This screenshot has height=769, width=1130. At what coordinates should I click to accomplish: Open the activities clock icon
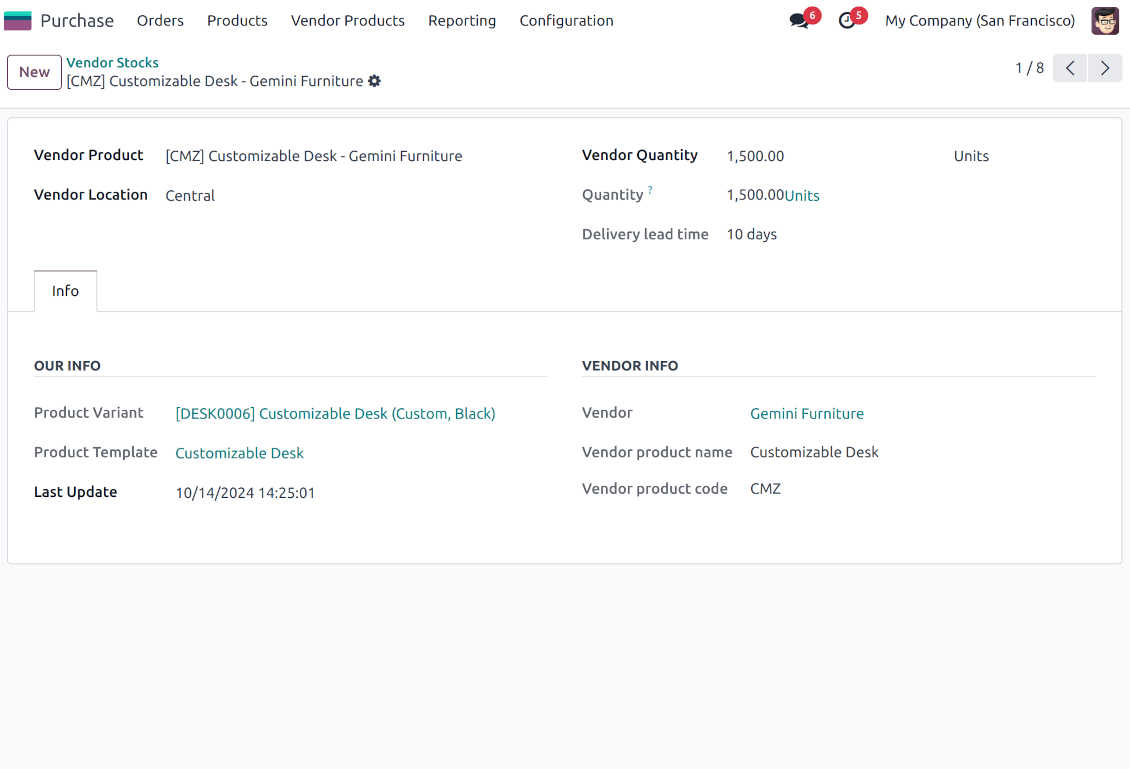pos(846,20)
